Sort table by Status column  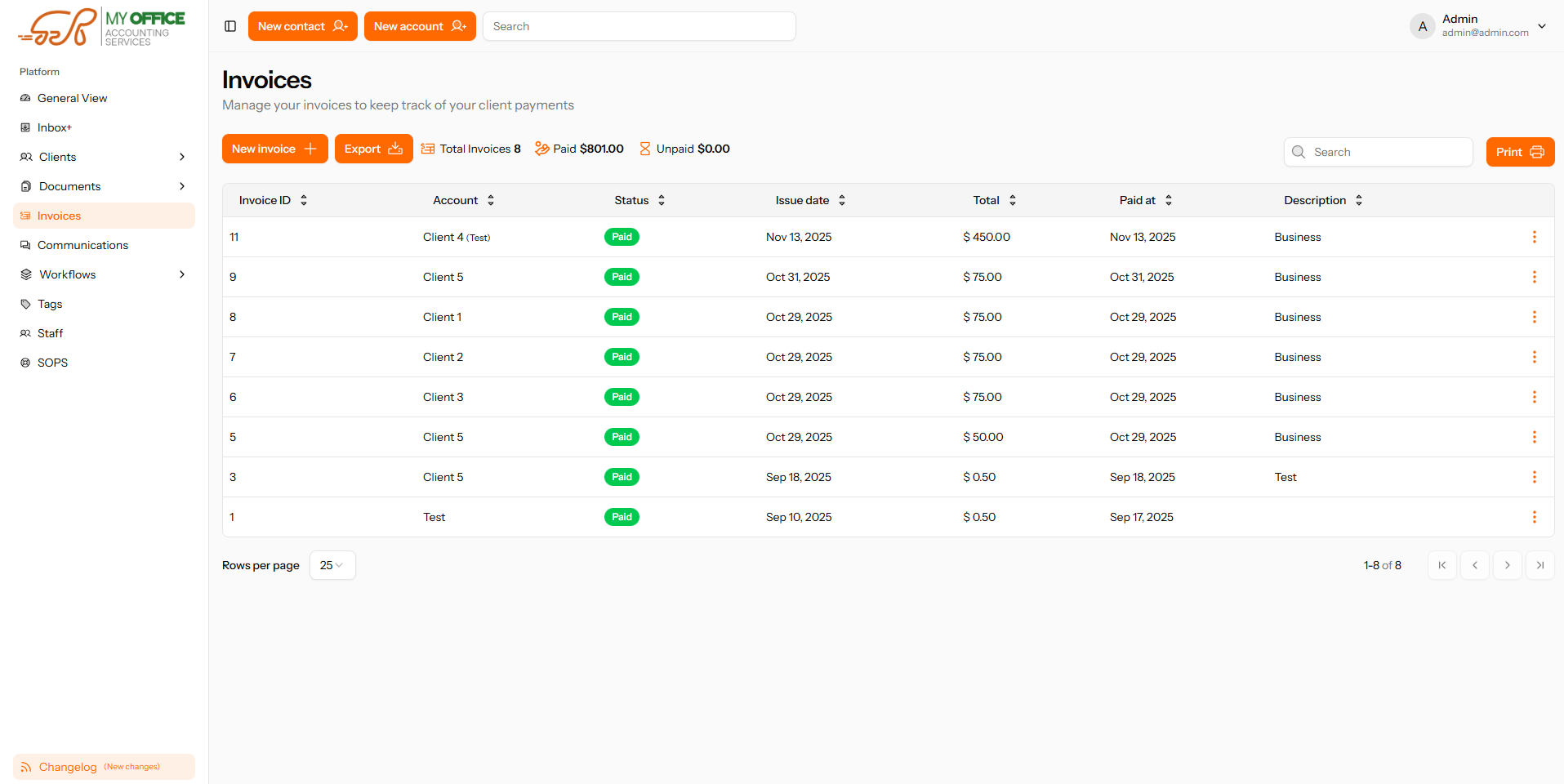[639, 200]
